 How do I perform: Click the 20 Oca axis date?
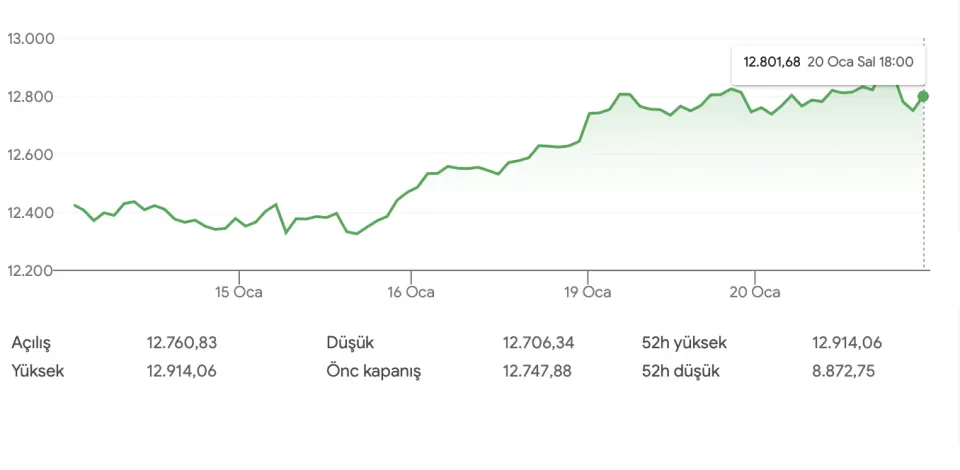click(756, 292)
